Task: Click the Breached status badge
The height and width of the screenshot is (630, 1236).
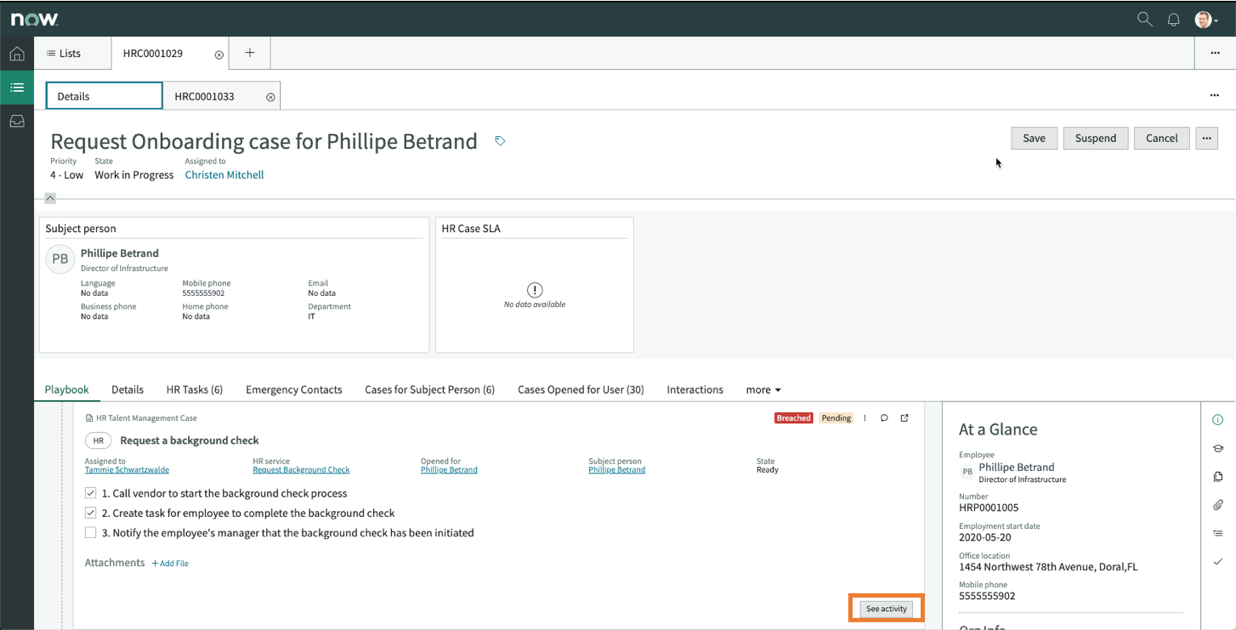Action: click(794, 418)
